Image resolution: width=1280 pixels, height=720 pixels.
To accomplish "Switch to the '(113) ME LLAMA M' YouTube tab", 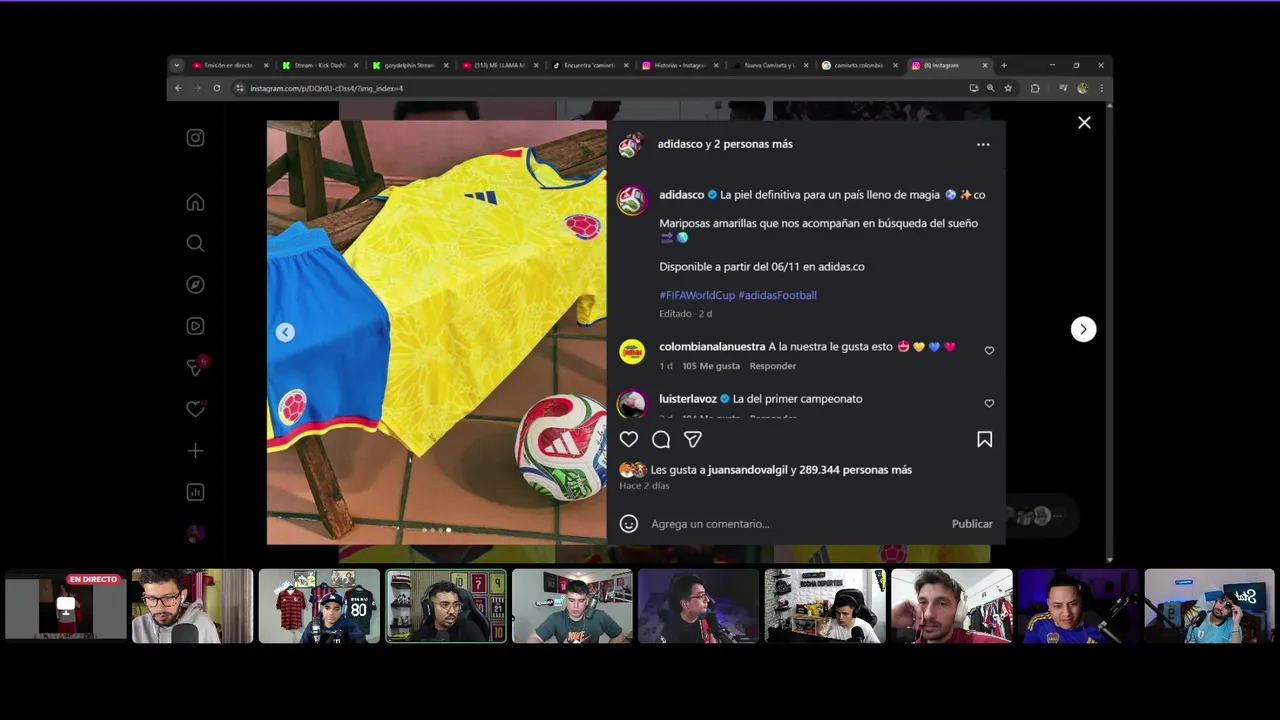I will point(498,65).
